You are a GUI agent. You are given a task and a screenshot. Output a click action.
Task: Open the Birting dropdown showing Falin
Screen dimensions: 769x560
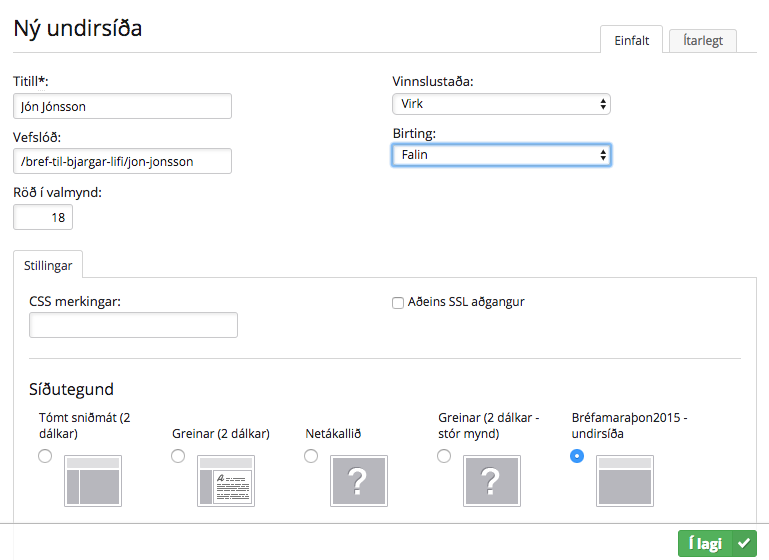coord(501,155)
